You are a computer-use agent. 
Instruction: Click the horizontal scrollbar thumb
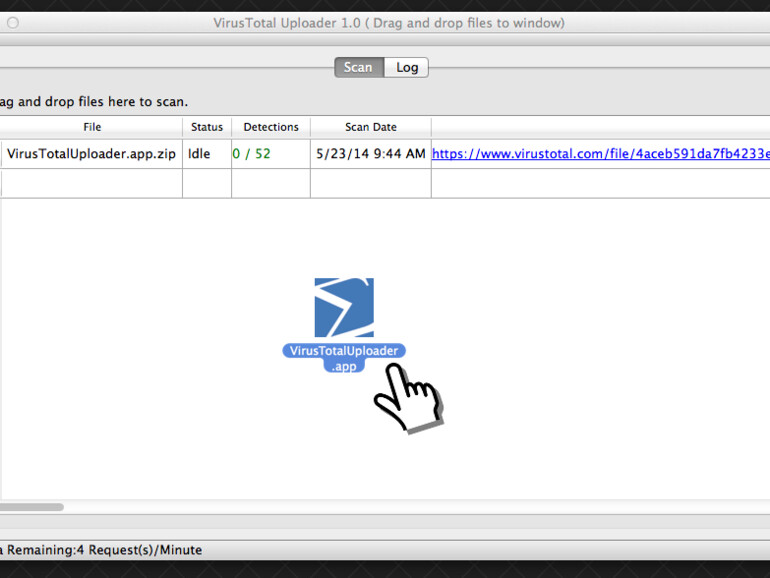click(x=31, y=507)
